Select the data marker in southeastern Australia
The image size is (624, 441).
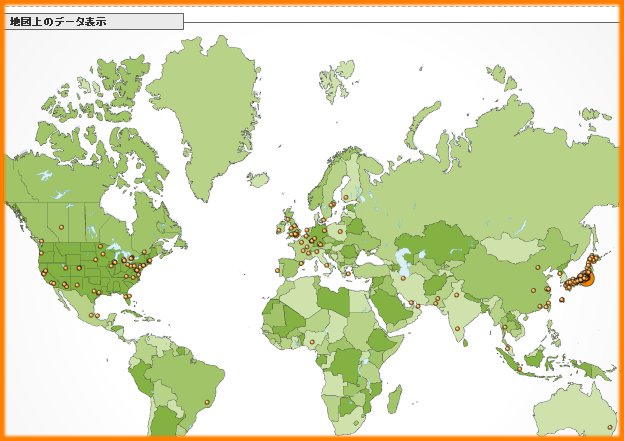click(x=610, y=427)
